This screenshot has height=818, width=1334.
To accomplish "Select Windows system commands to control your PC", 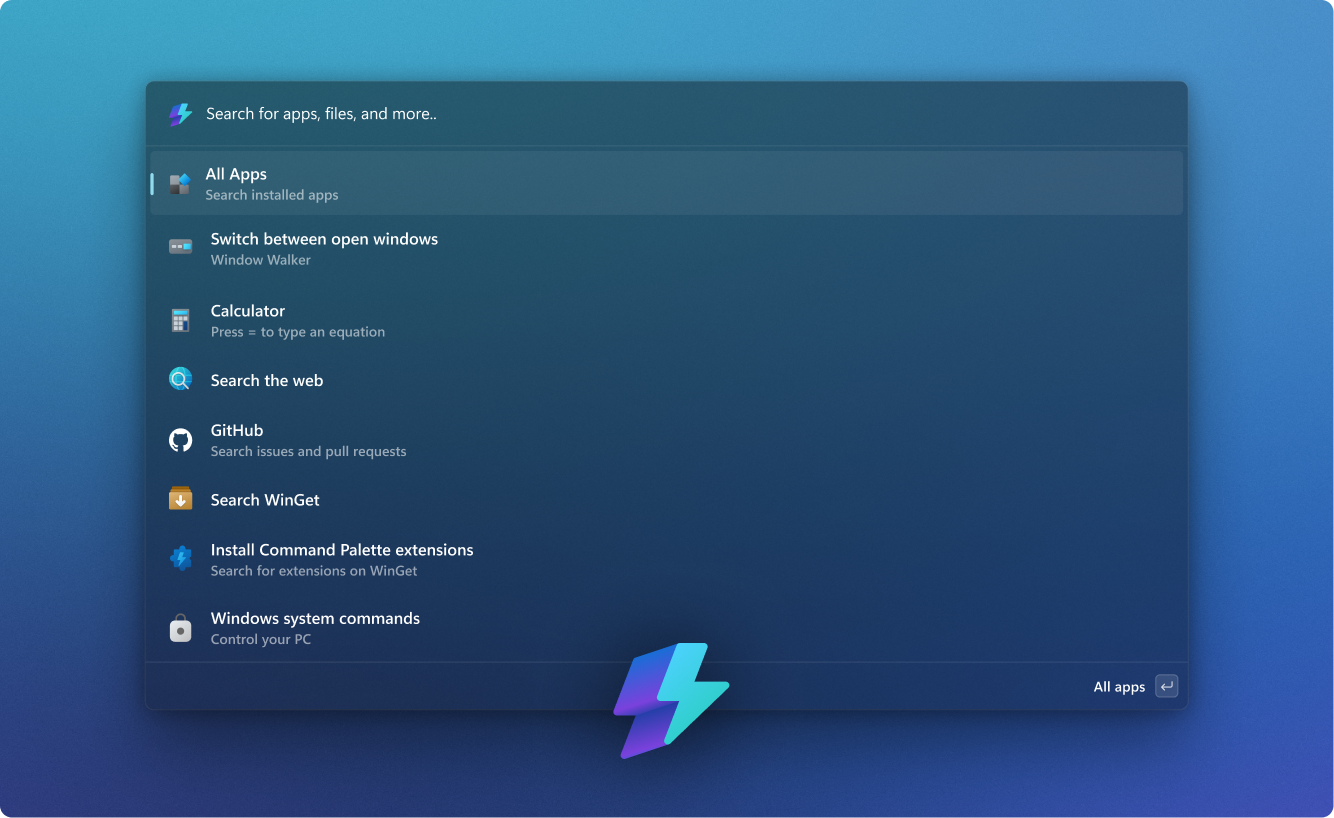I will tap(316, 627).
